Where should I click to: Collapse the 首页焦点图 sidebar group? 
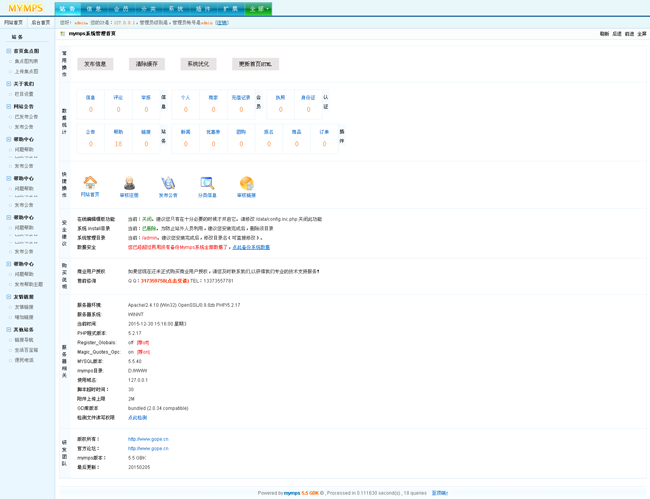(9, 51)
